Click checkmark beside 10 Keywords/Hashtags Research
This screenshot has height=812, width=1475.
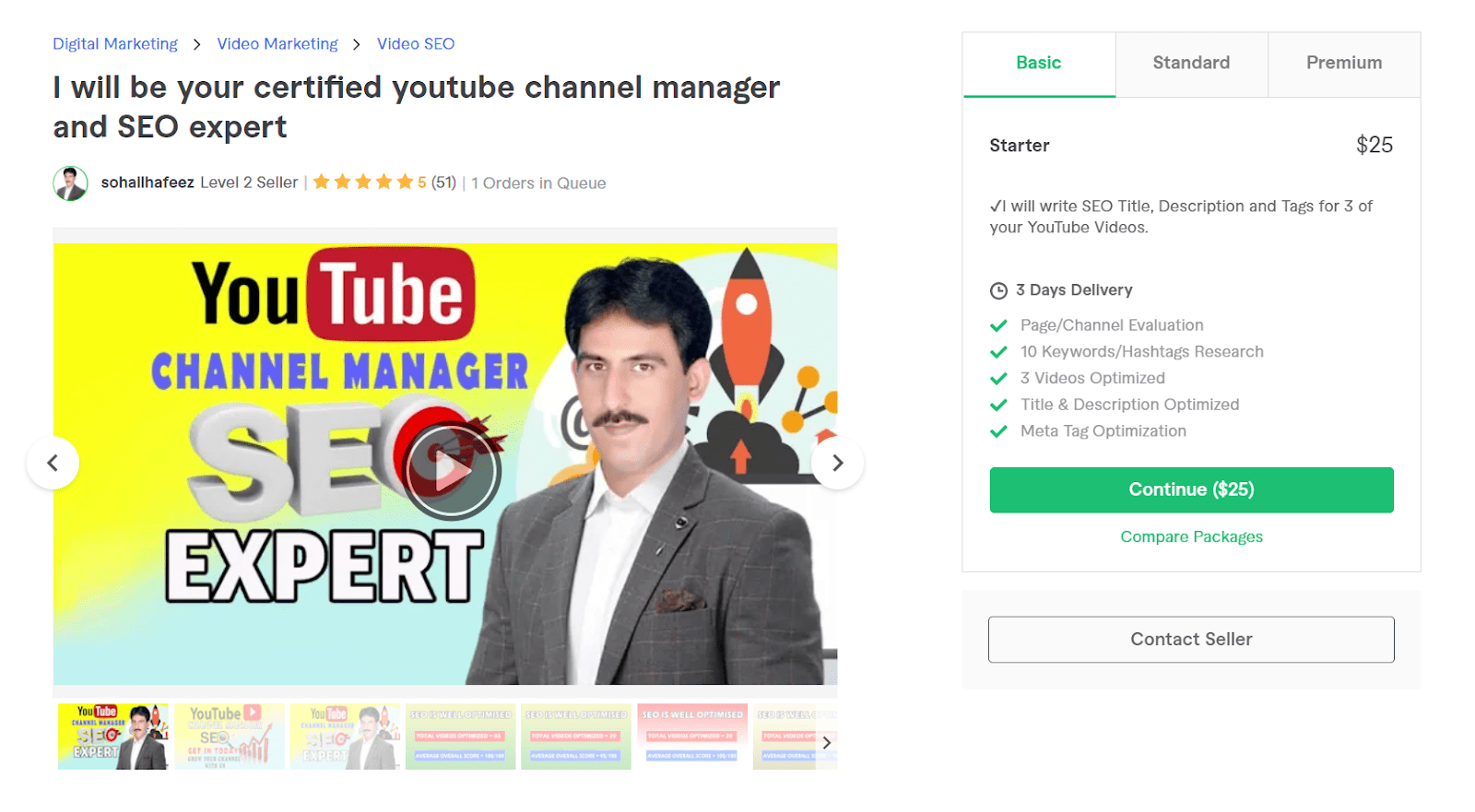tap(998, 352)
